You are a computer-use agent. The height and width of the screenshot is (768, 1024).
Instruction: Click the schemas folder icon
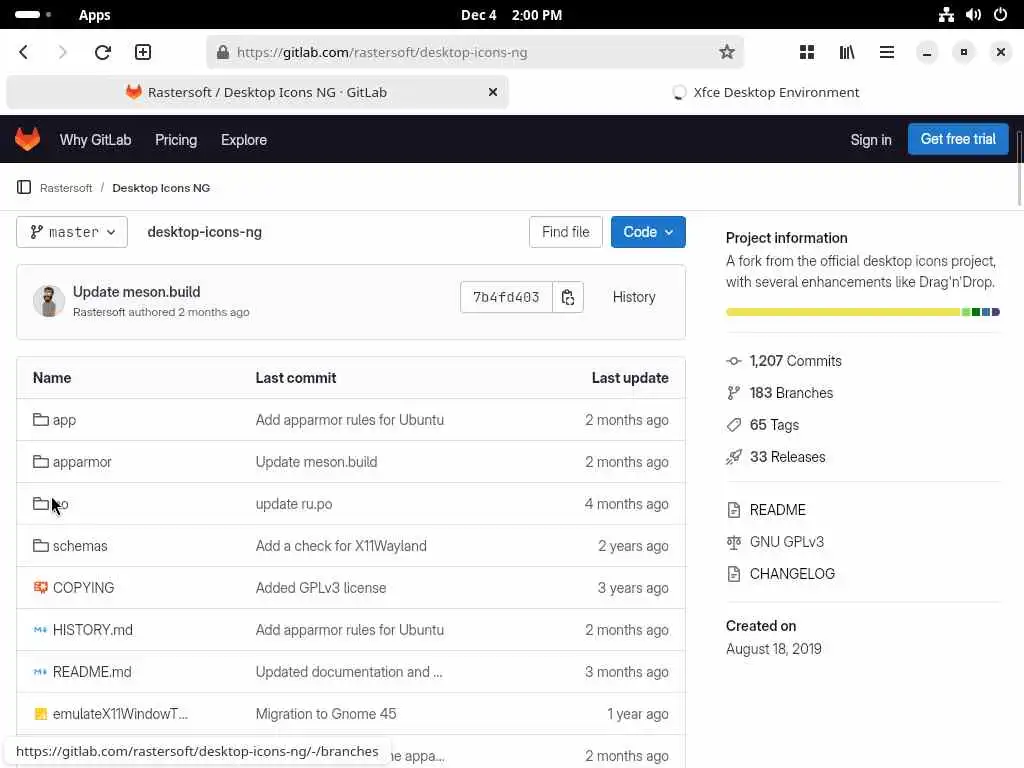(40, 545)
